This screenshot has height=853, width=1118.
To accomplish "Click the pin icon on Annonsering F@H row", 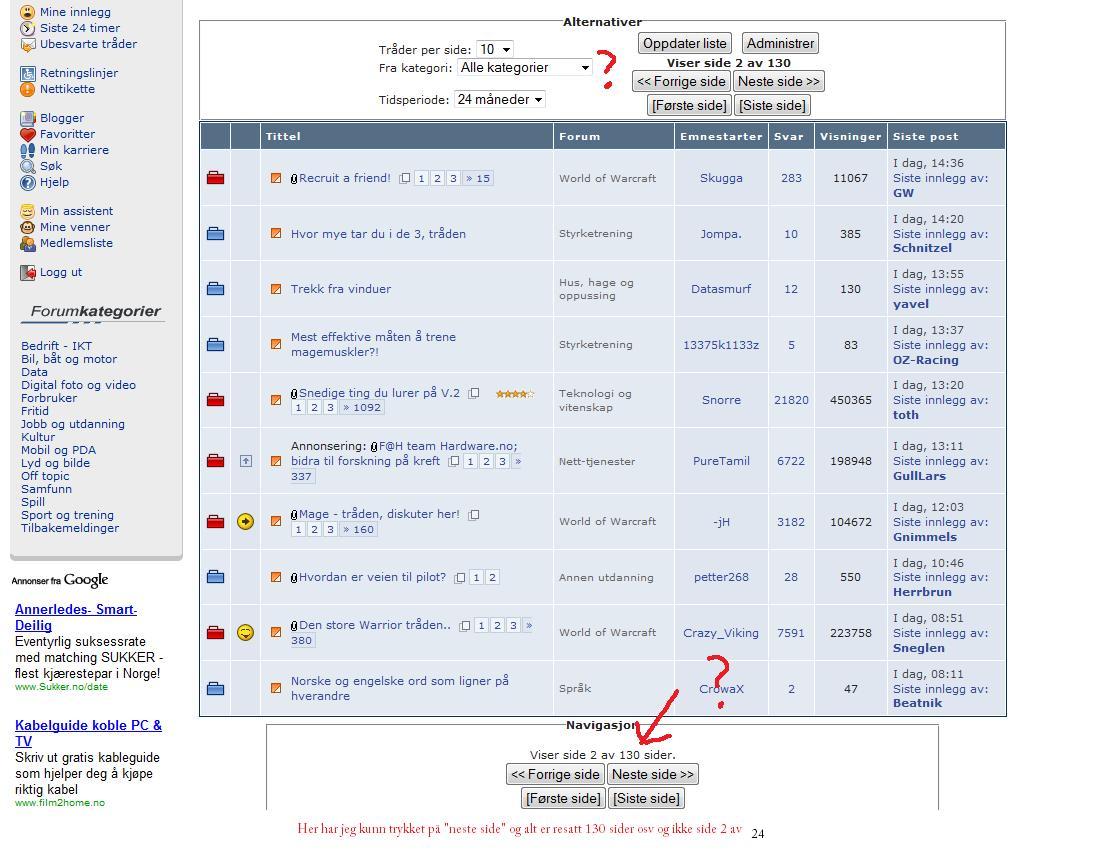I will [245, 461].
